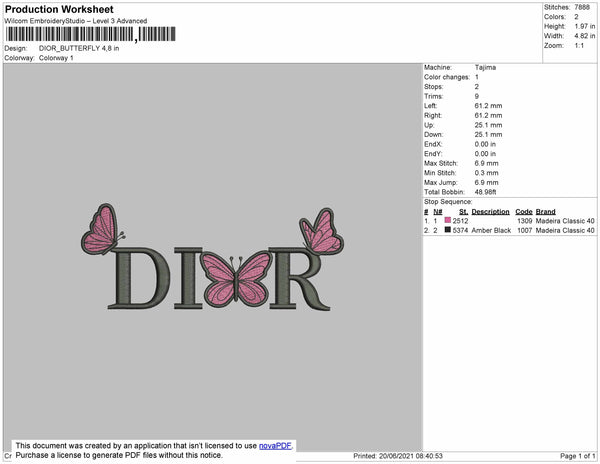Select the Width value 4.82 in

tap(585, 36)
